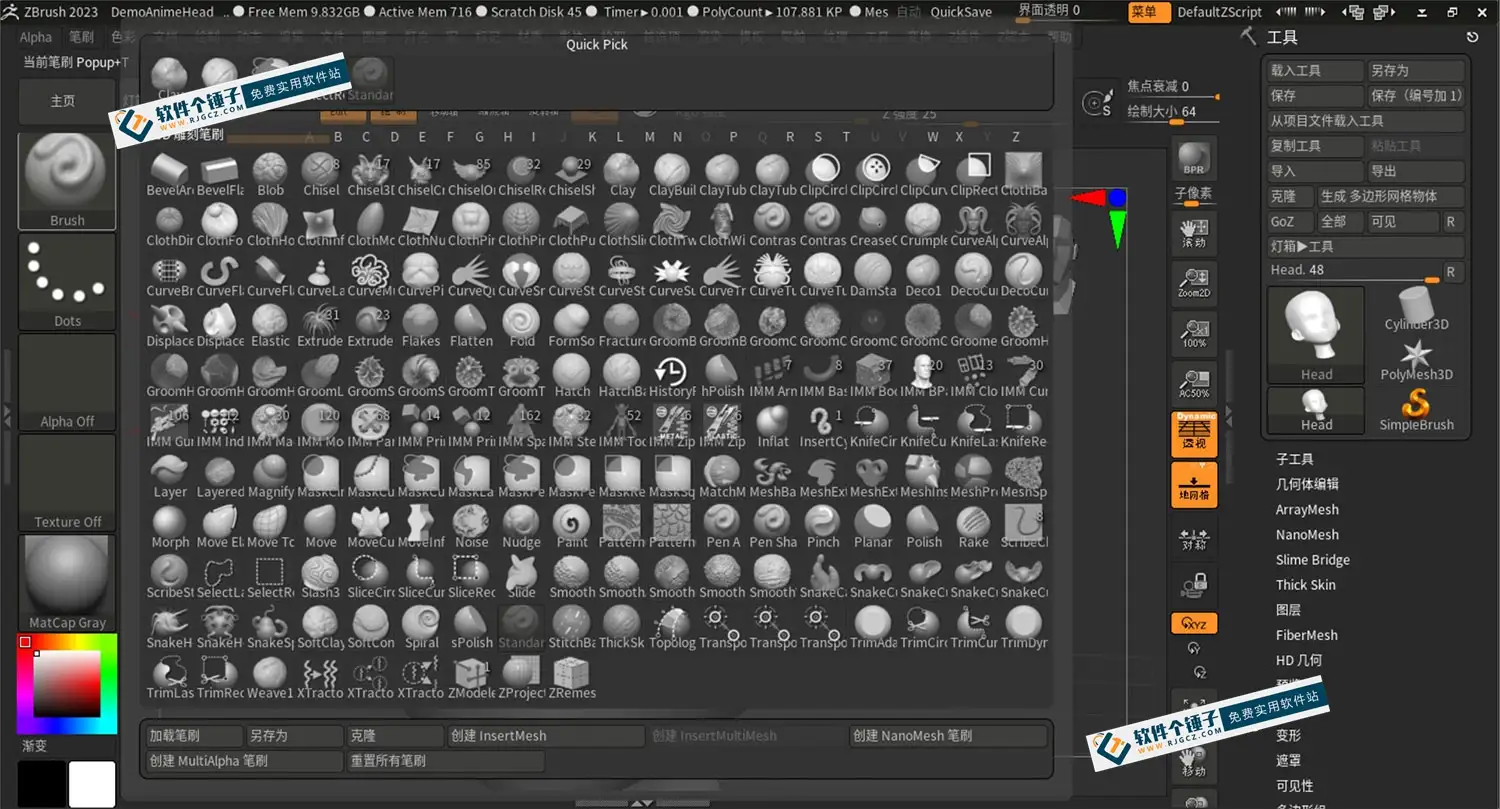Choose the Crumple brush
Image resolution: width=1500 pixels, height=809 pixels.
[923, 225]
